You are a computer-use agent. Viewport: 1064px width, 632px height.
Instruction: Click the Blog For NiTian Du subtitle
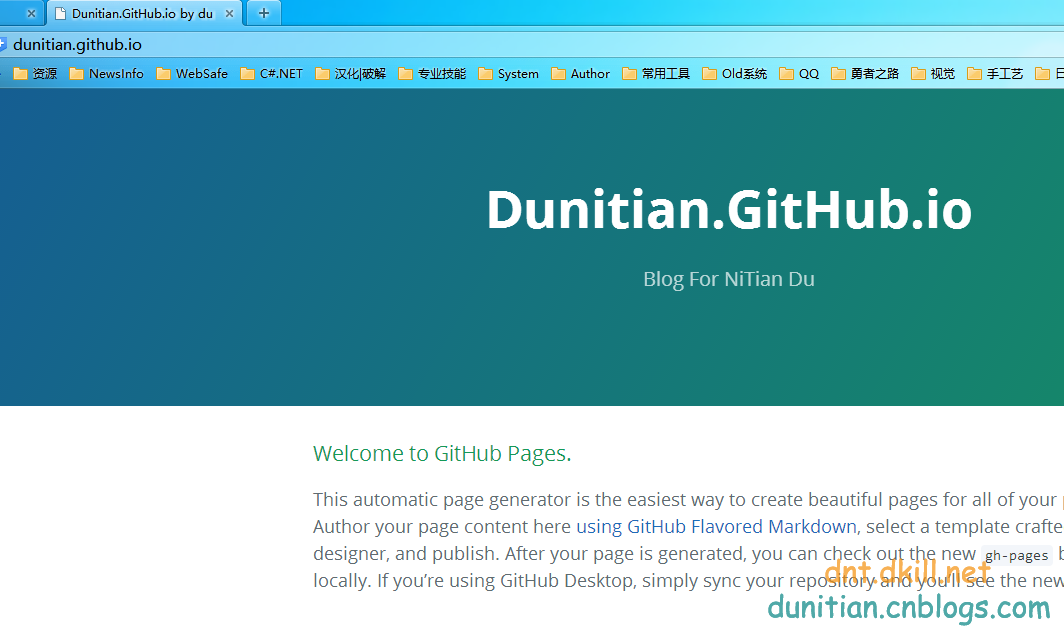tap(729, 279)
